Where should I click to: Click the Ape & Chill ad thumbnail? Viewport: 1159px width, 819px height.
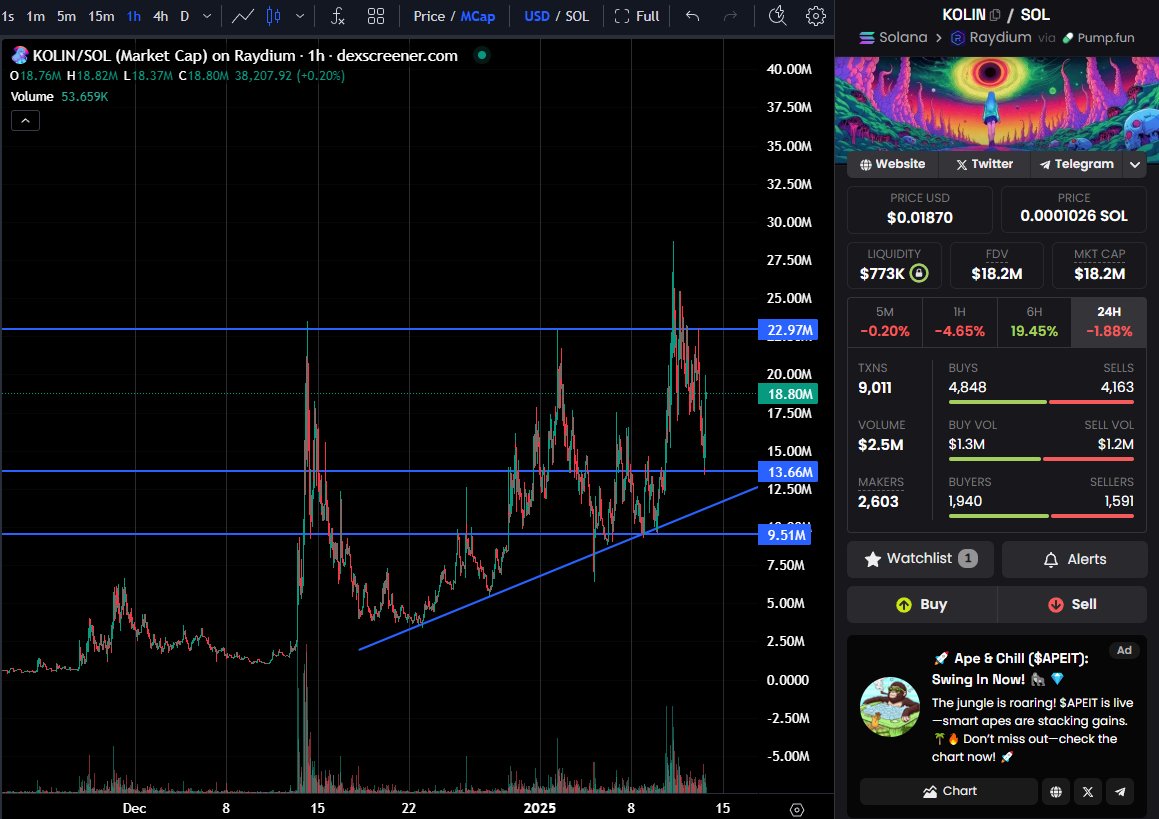(890, 706)
